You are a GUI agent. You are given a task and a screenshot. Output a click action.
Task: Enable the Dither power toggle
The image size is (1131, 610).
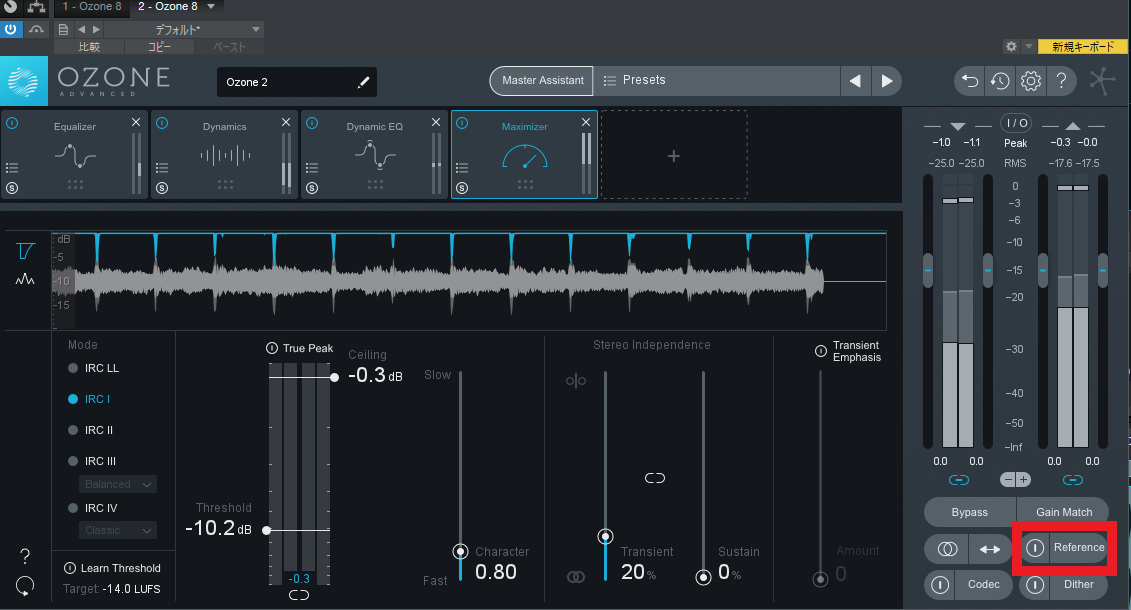pyautogui.click(x=1035, y=585)
